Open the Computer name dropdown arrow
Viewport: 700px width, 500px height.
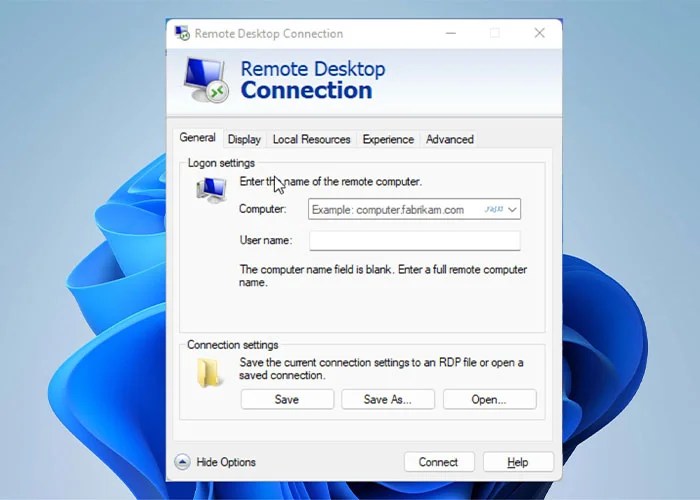tap(512, 209)
